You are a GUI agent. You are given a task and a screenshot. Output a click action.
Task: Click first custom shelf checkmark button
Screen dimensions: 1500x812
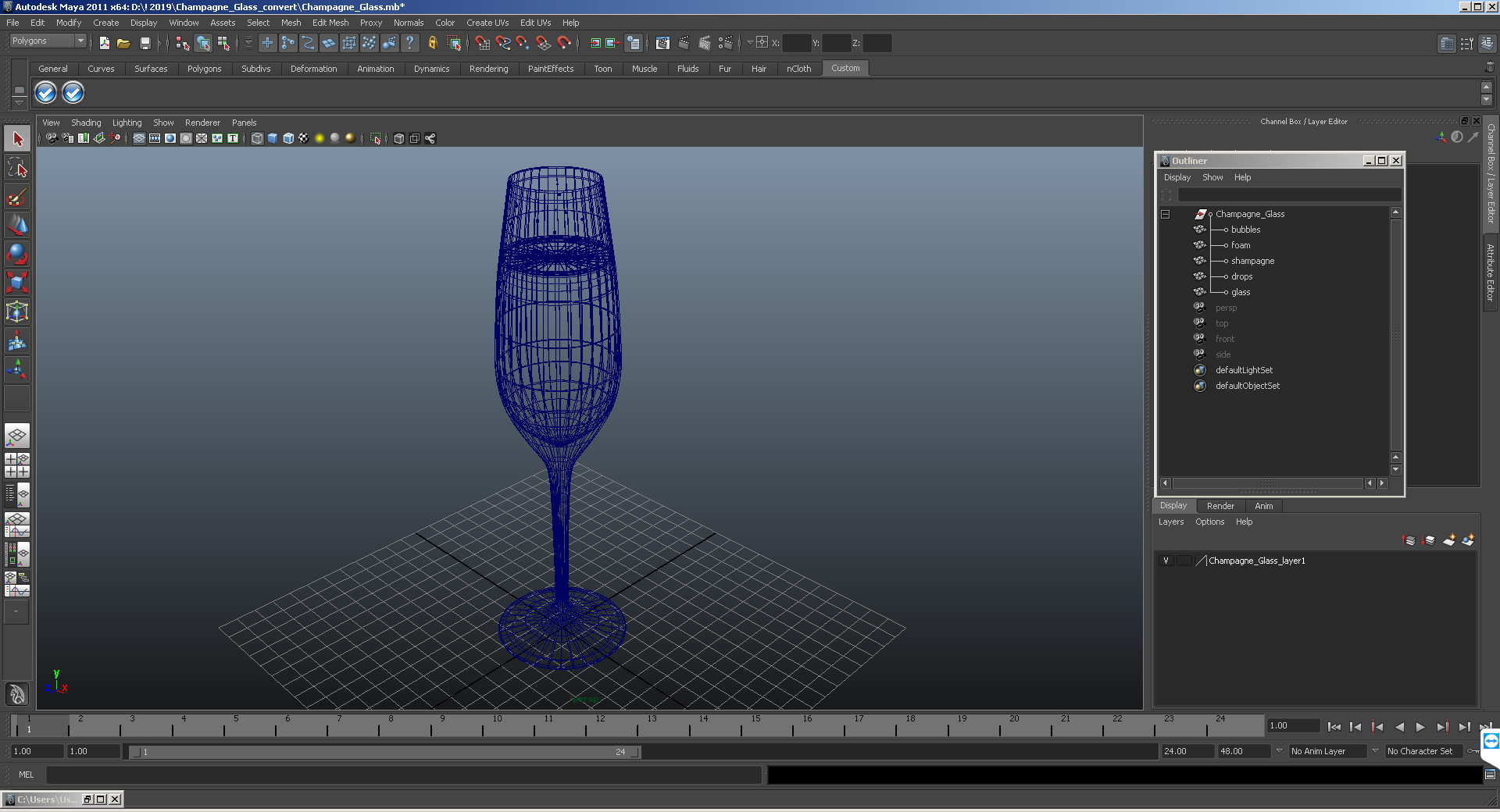(x=46, y=93)
